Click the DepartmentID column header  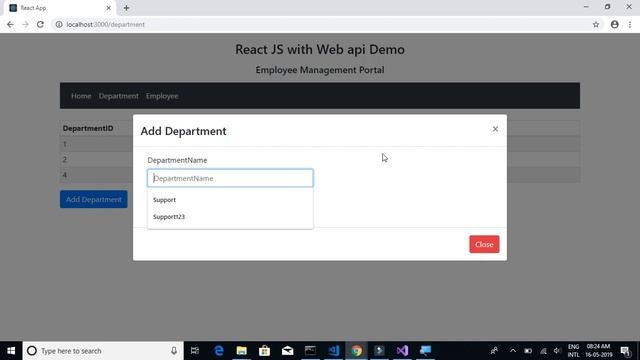coord(88,128)
